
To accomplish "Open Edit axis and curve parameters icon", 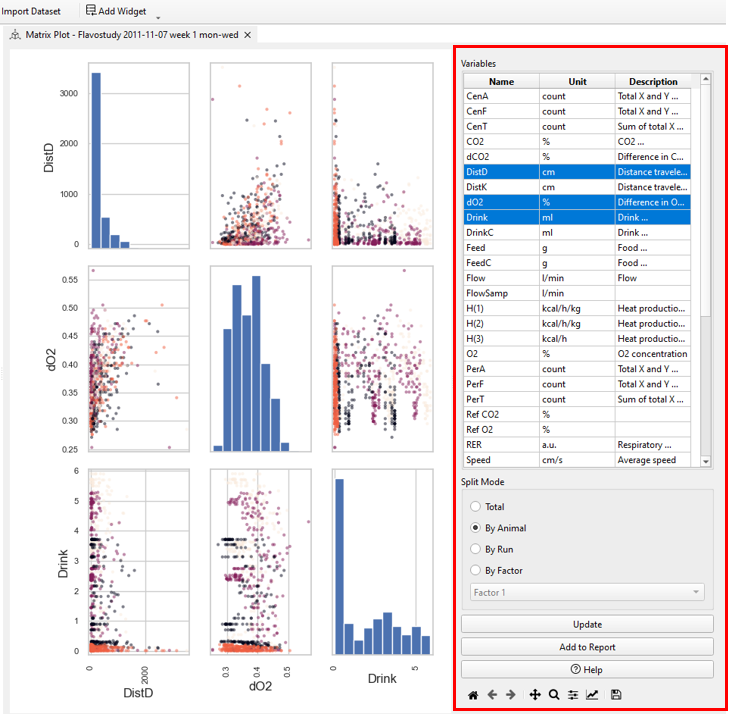I will click(x=592, y=695).
